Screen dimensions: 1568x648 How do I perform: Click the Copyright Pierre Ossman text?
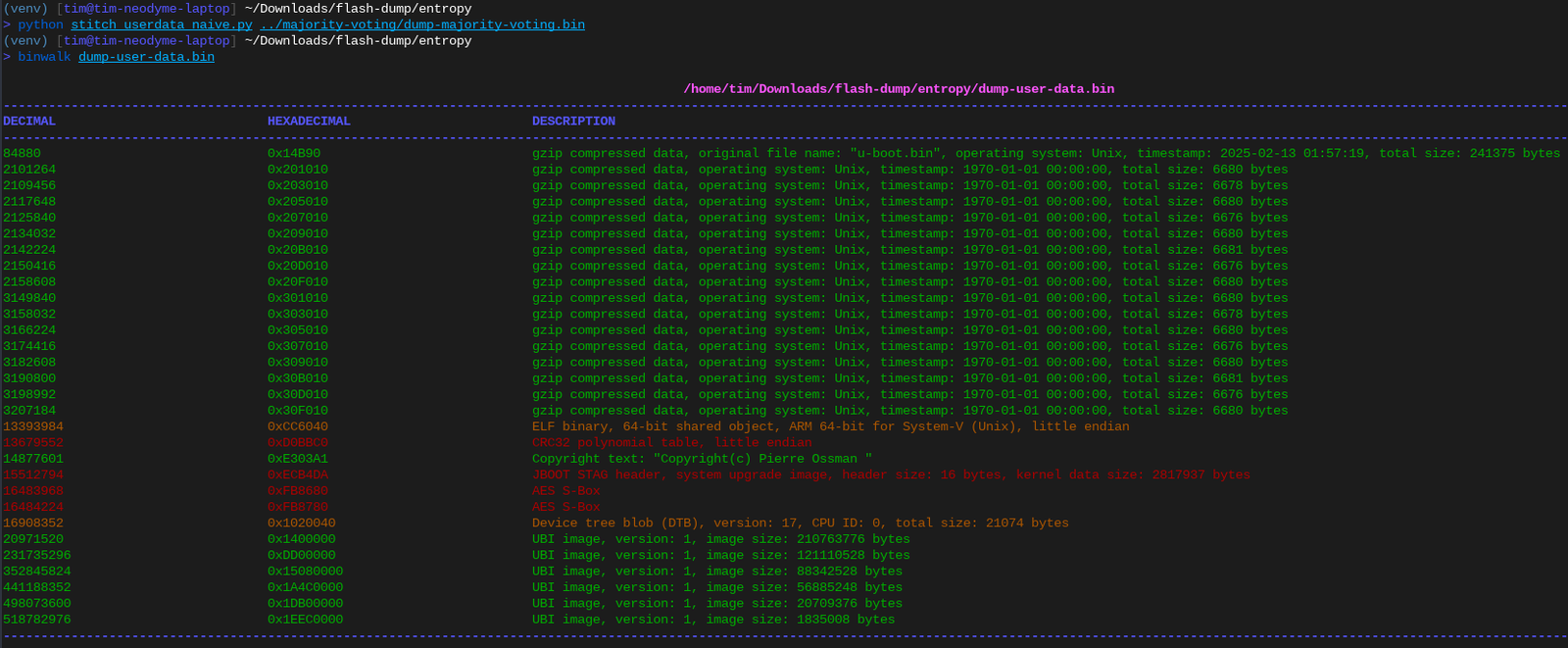[x=702, y=459]
